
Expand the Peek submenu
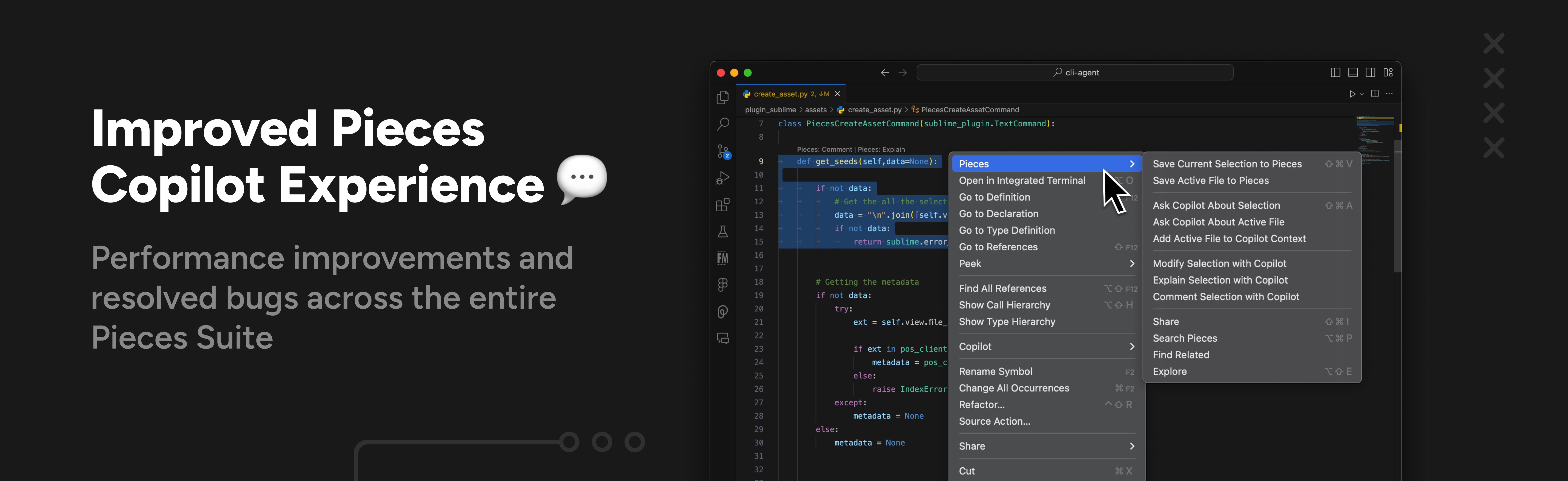[1035, 264]
